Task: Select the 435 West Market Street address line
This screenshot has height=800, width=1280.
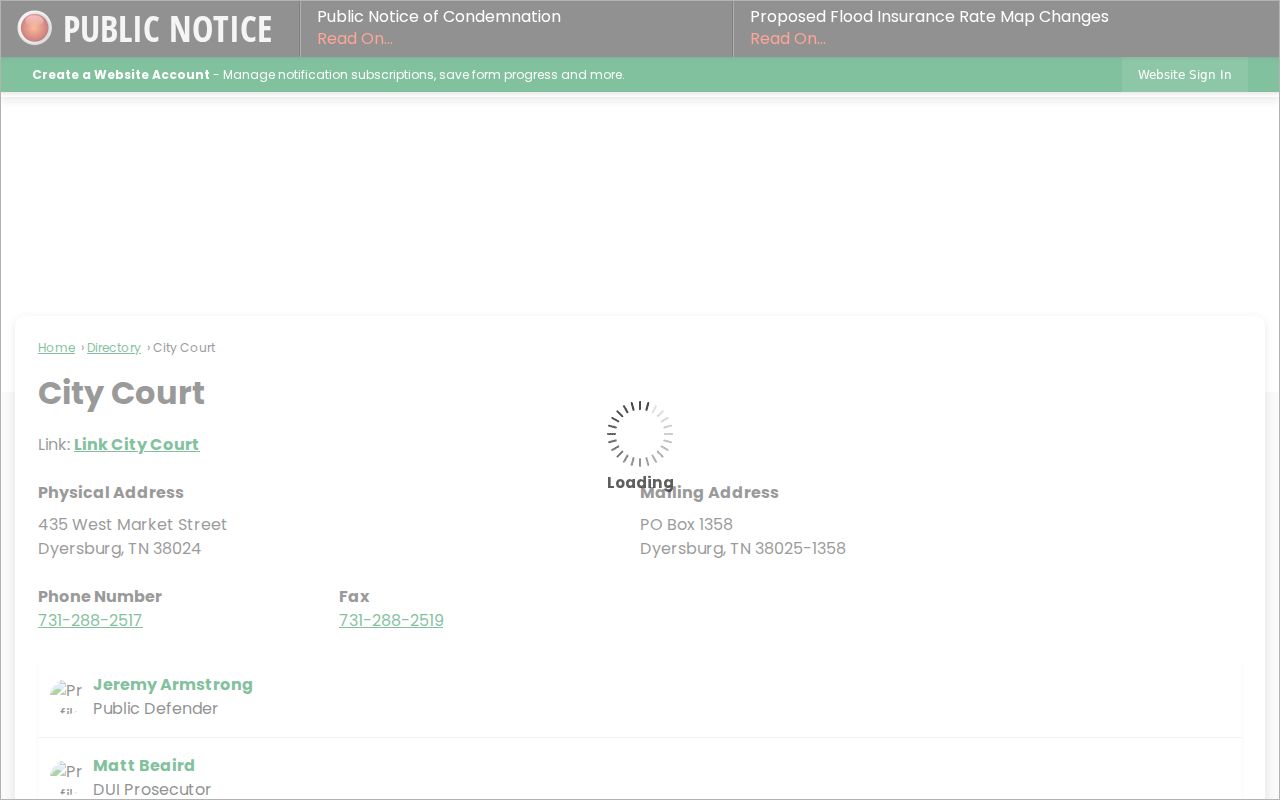Action: click(133, 525)
